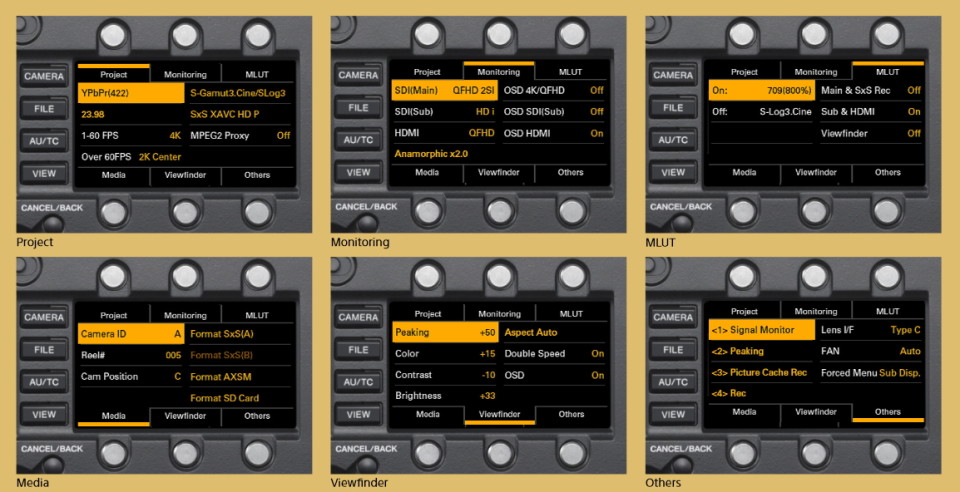Screen dimensions: 960x492
Task: Push the CAMERA button on the Project panel
Action: pyautogui.click(x=44, y=76)
